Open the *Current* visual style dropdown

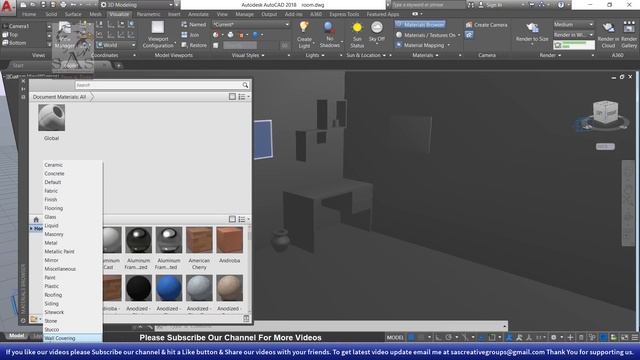click(x=251, y=24)
